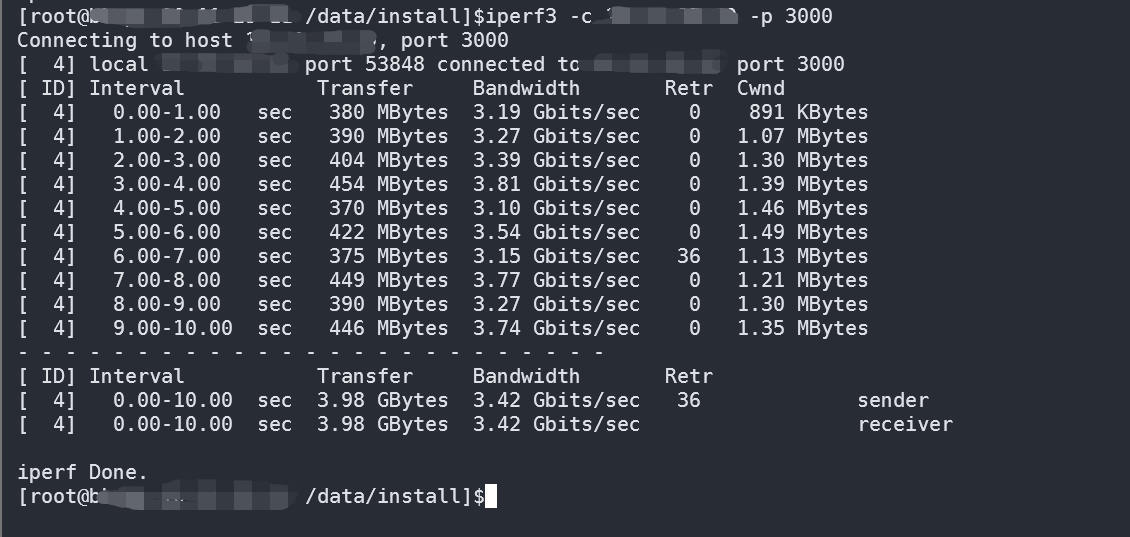The height and width of the screenshot is (537, 1130).
Task: Click the Cwnd column header
Action: click(760, 88)
